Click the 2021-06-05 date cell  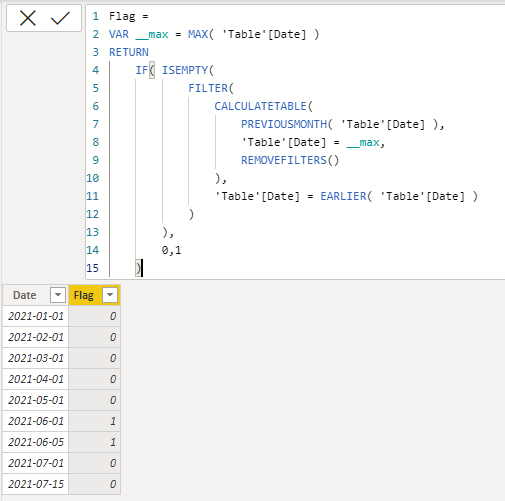[x=35, y=442]
